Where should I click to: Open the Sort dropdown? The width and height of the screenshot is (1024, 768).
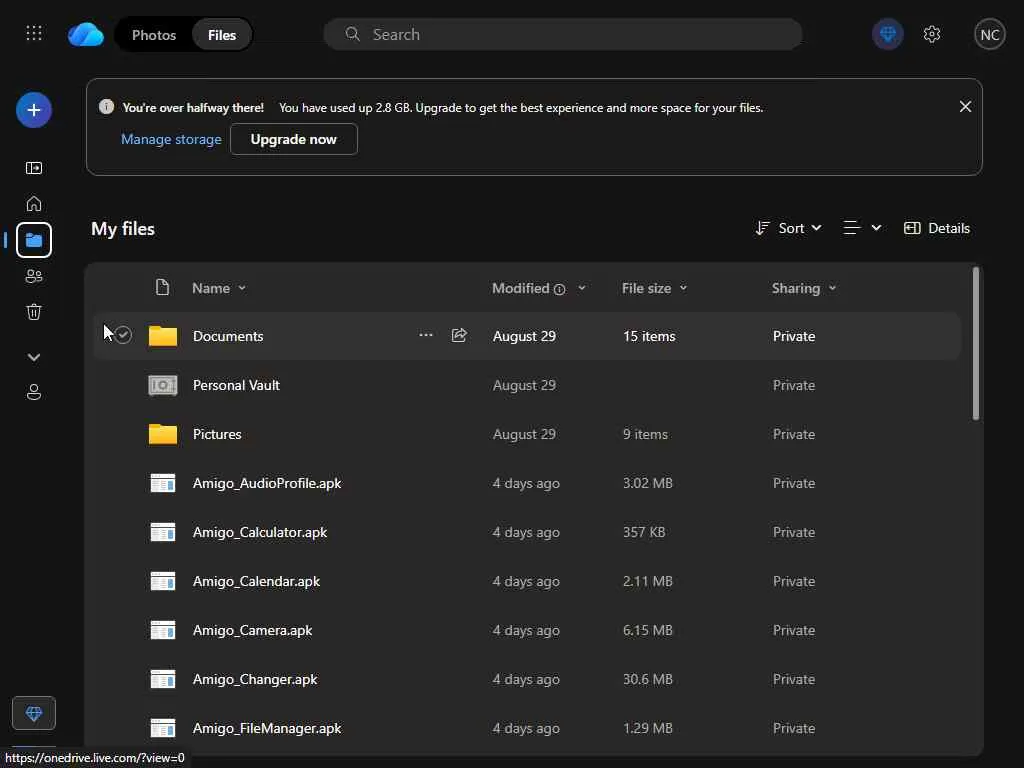pyautogui.click(x=789, y=228)
